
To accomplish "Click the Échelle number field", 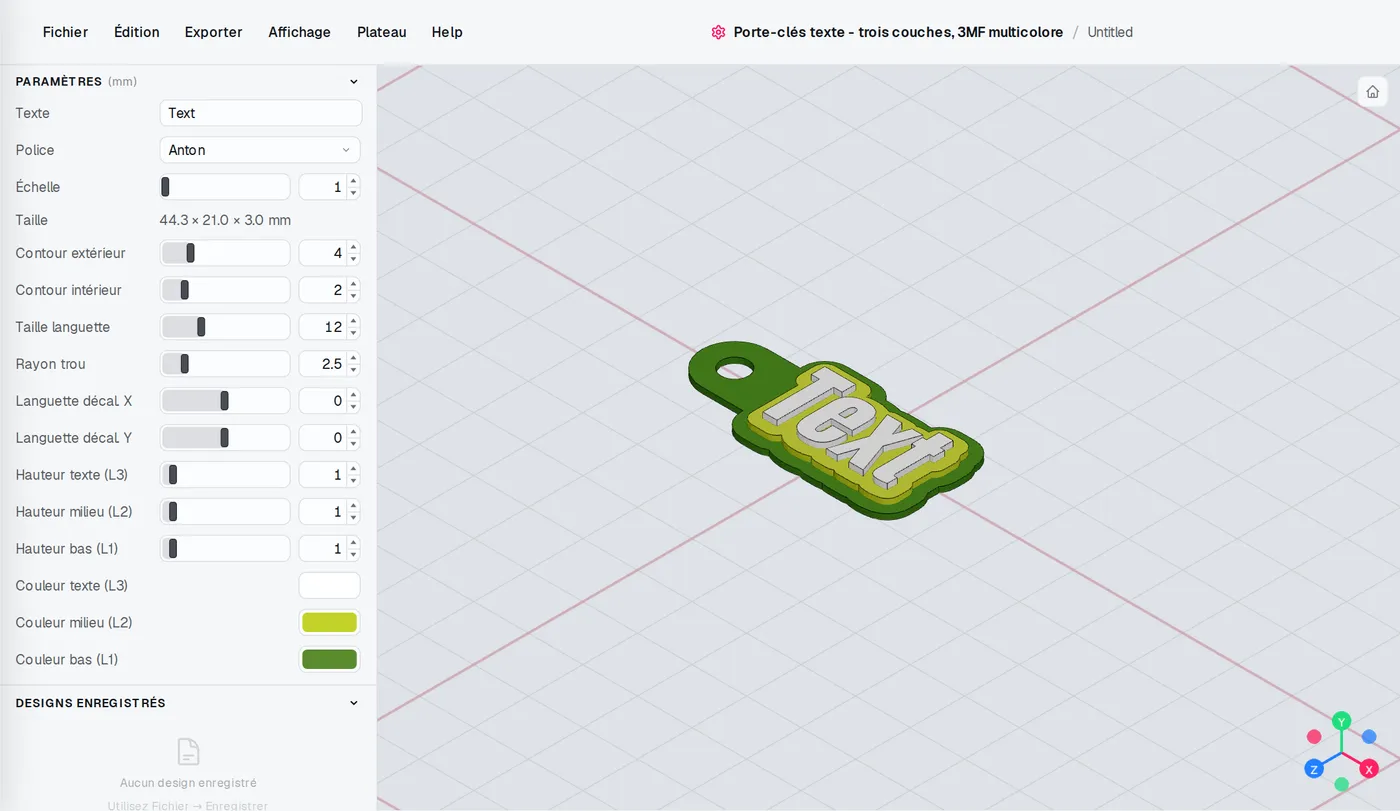I will [322, 187].
